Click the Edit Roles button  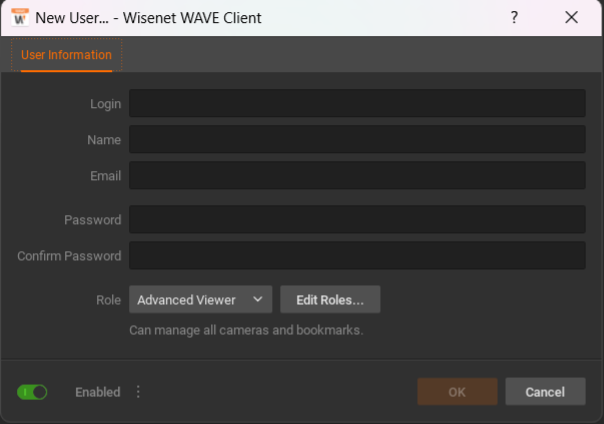point(330,299)
